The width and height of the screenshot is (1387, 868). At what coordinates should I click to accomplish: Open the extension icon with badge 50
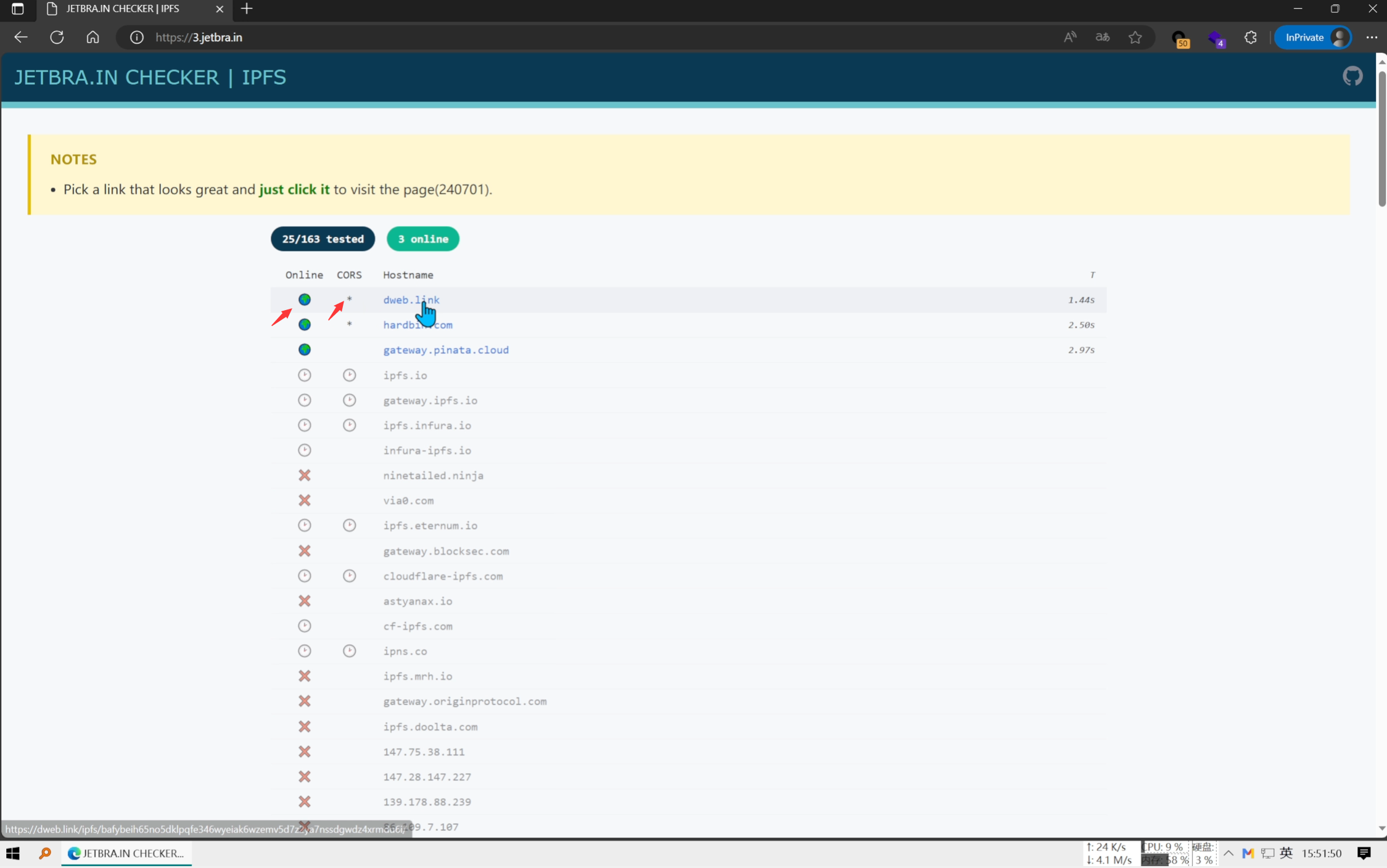tap(1179, 38)
